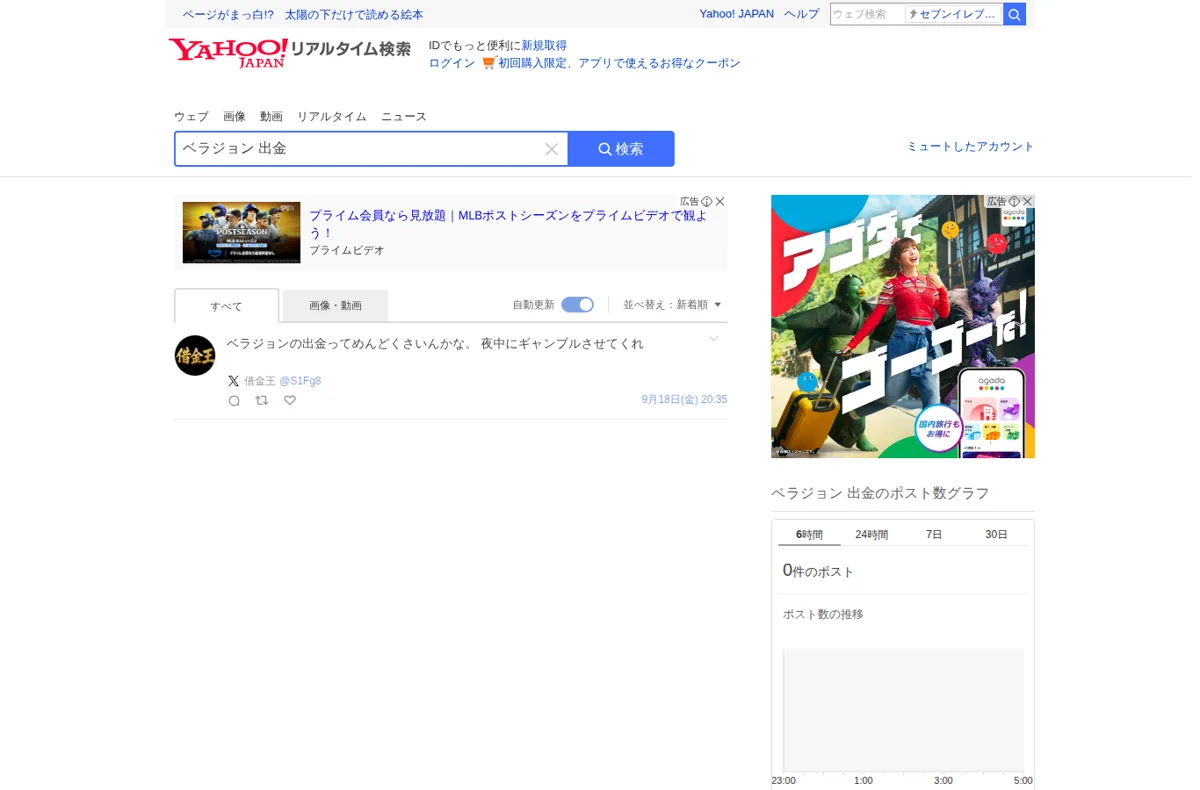Open 動画 search category

tap(271, 117)
